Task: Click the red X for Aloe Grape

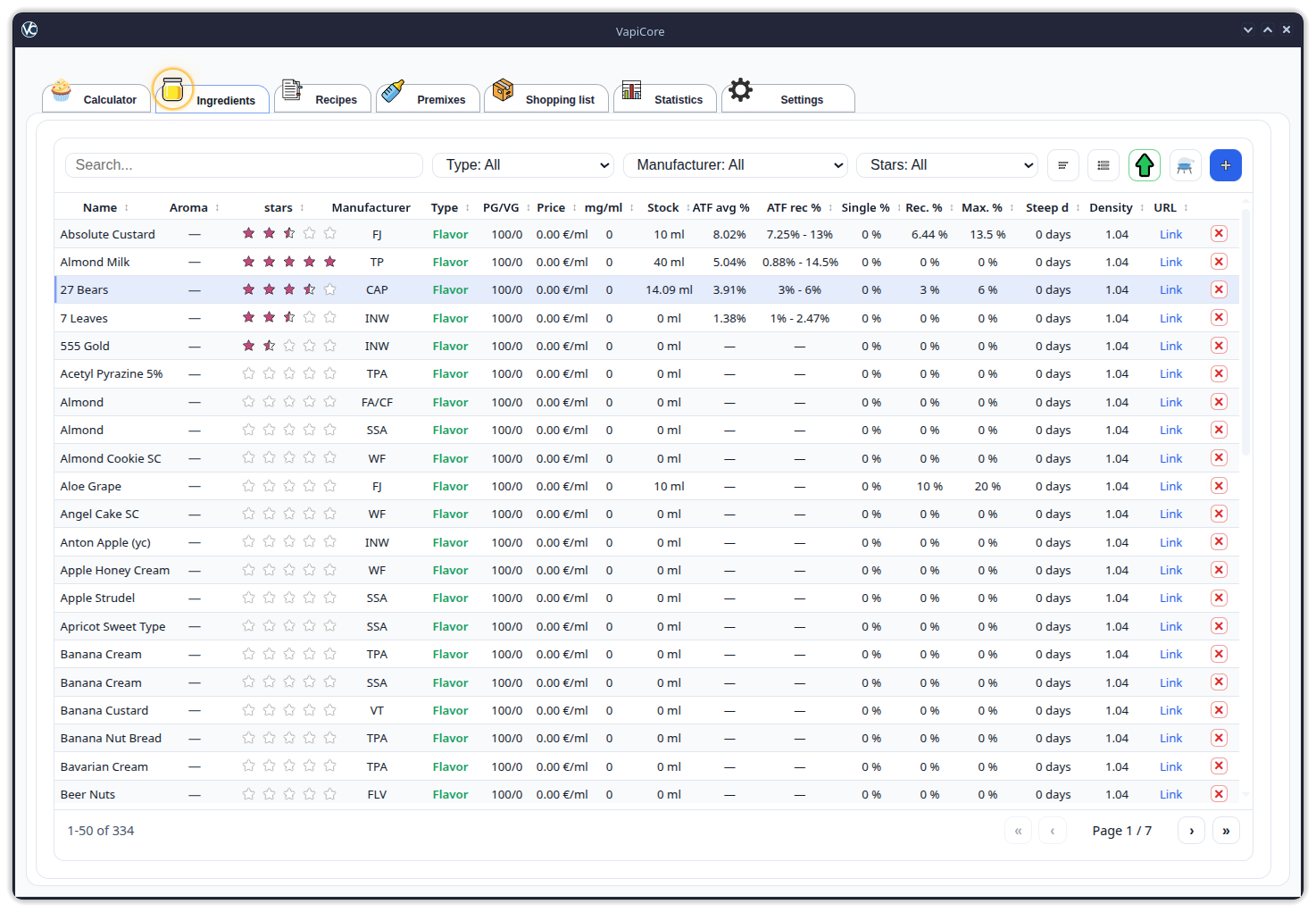Action: (x=1219, y=486)
